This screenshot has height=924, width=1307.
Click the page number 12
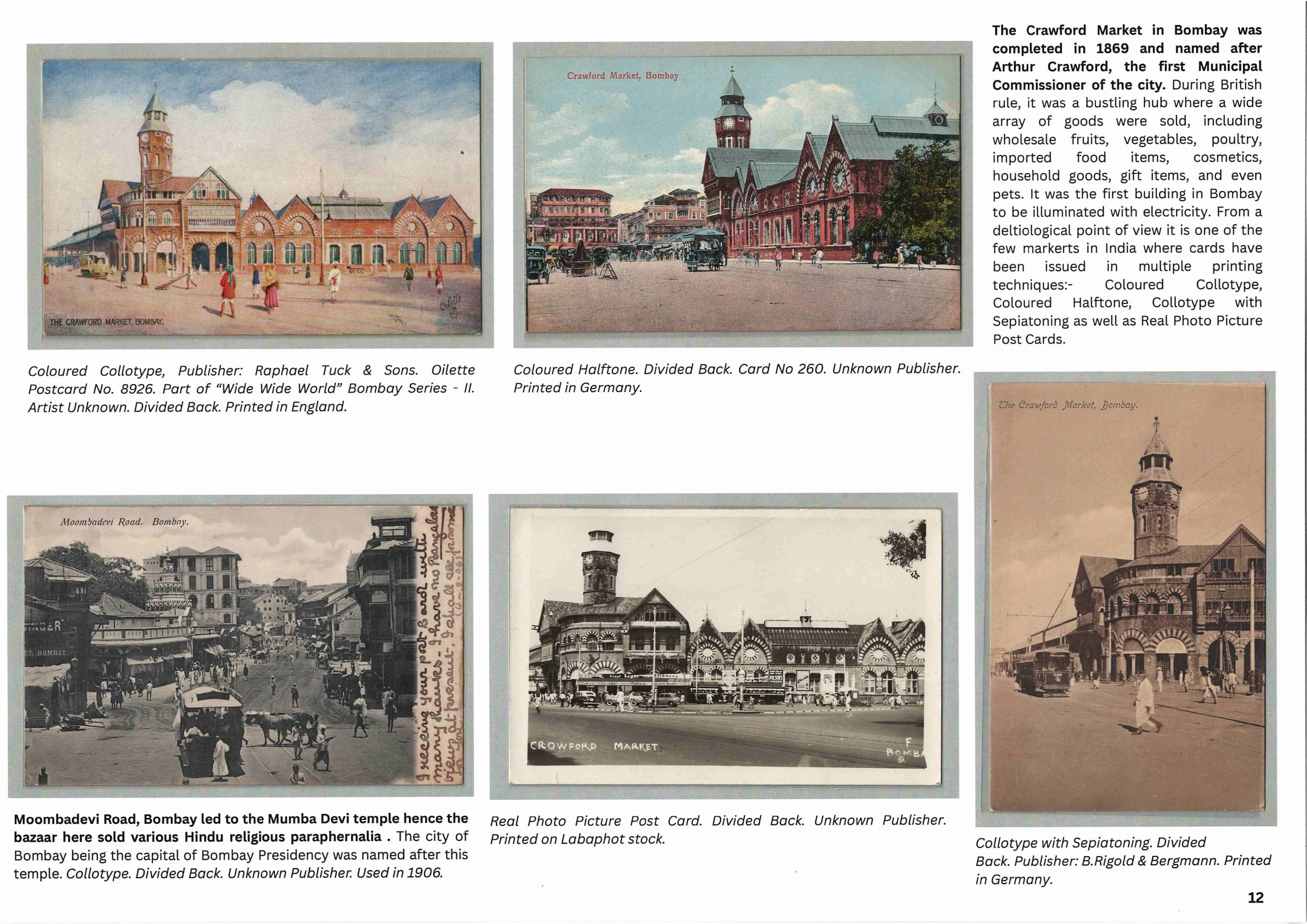click(x=1255, y=897)
